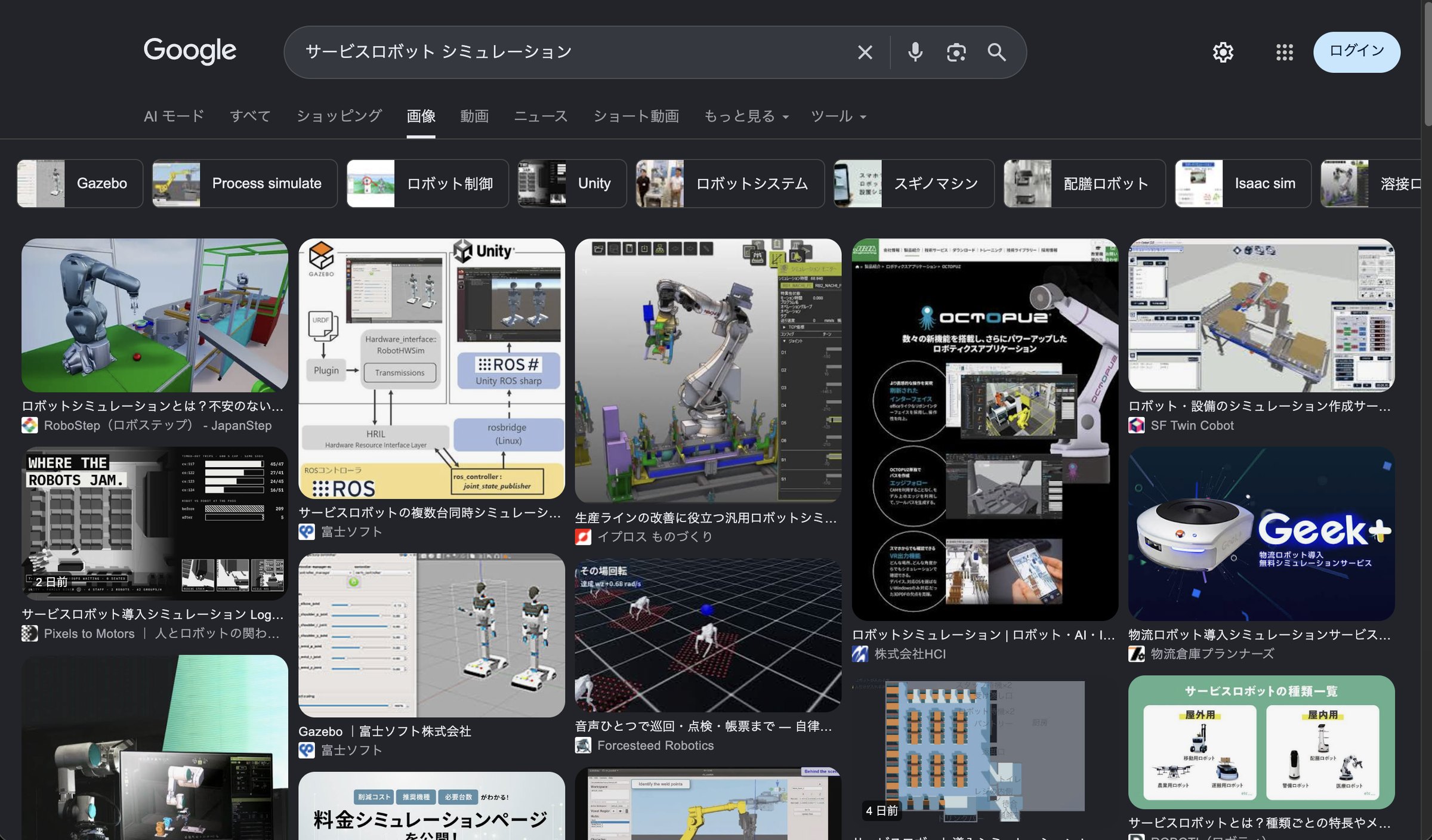Click the Google logo
This screenshot has height=840, width=1432.
coord(190,51)
